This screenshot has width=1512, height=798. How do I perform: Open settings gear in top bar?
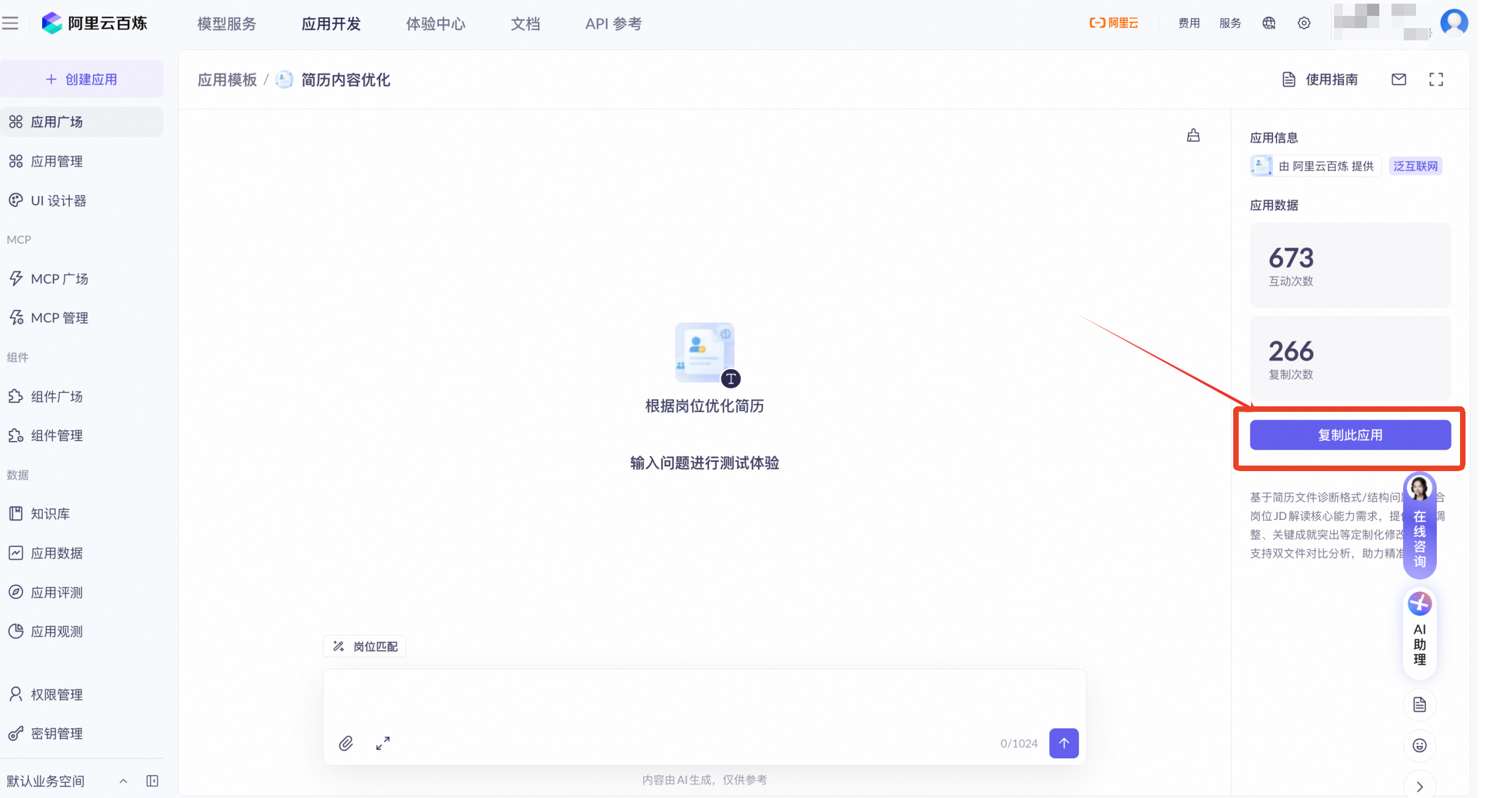coord(1304,23)
